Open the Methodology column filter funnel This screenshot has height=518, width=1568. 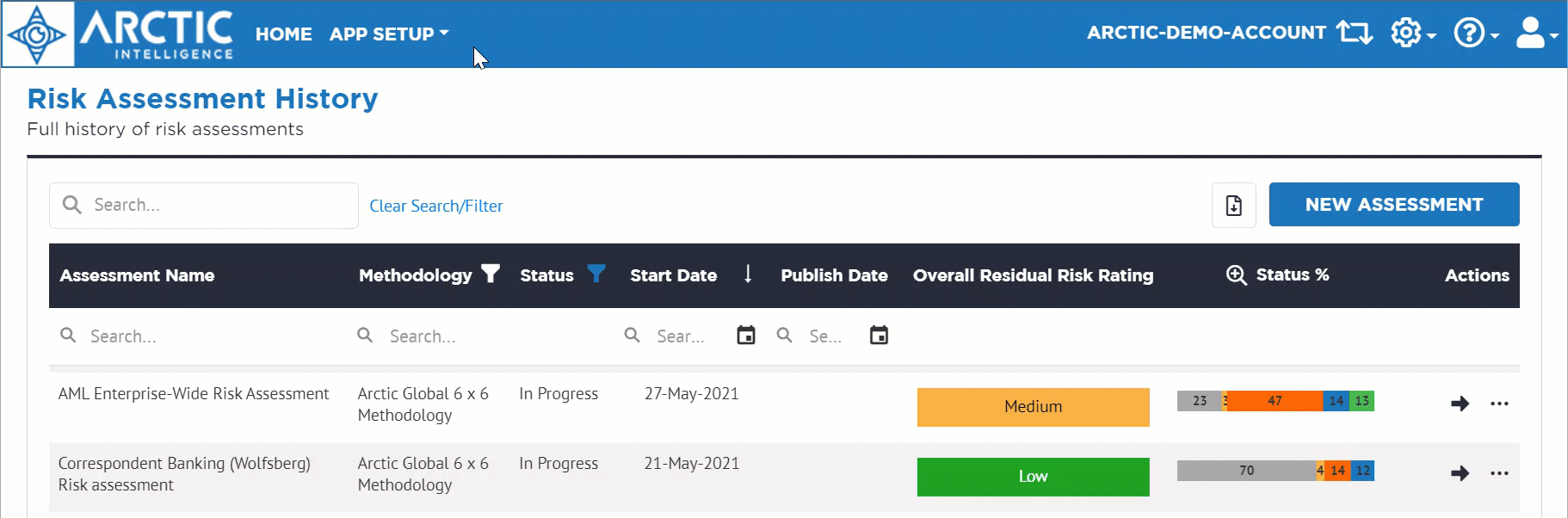point(491,274)
